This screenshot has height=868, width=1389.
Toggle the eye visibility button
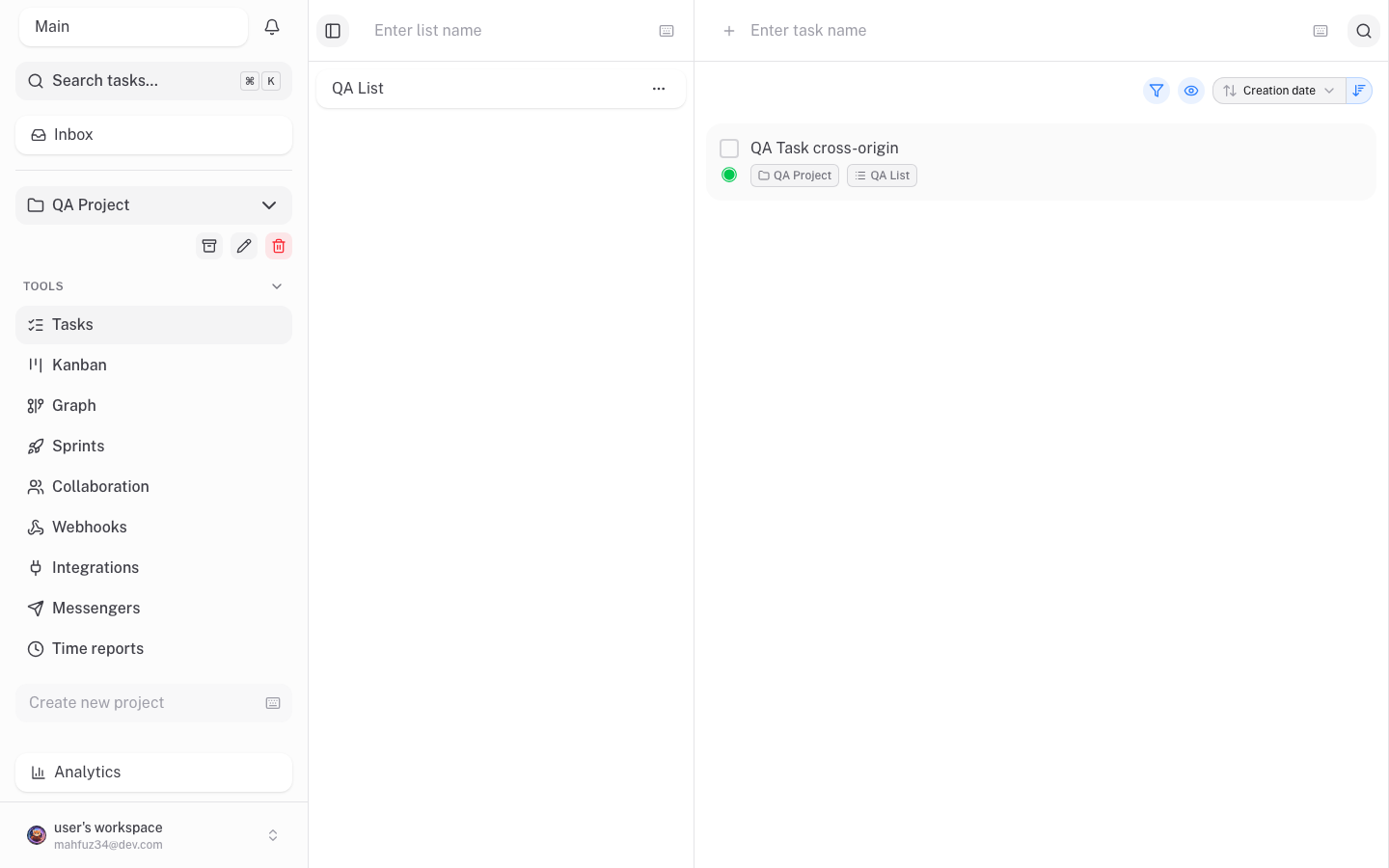(1191, 91)
